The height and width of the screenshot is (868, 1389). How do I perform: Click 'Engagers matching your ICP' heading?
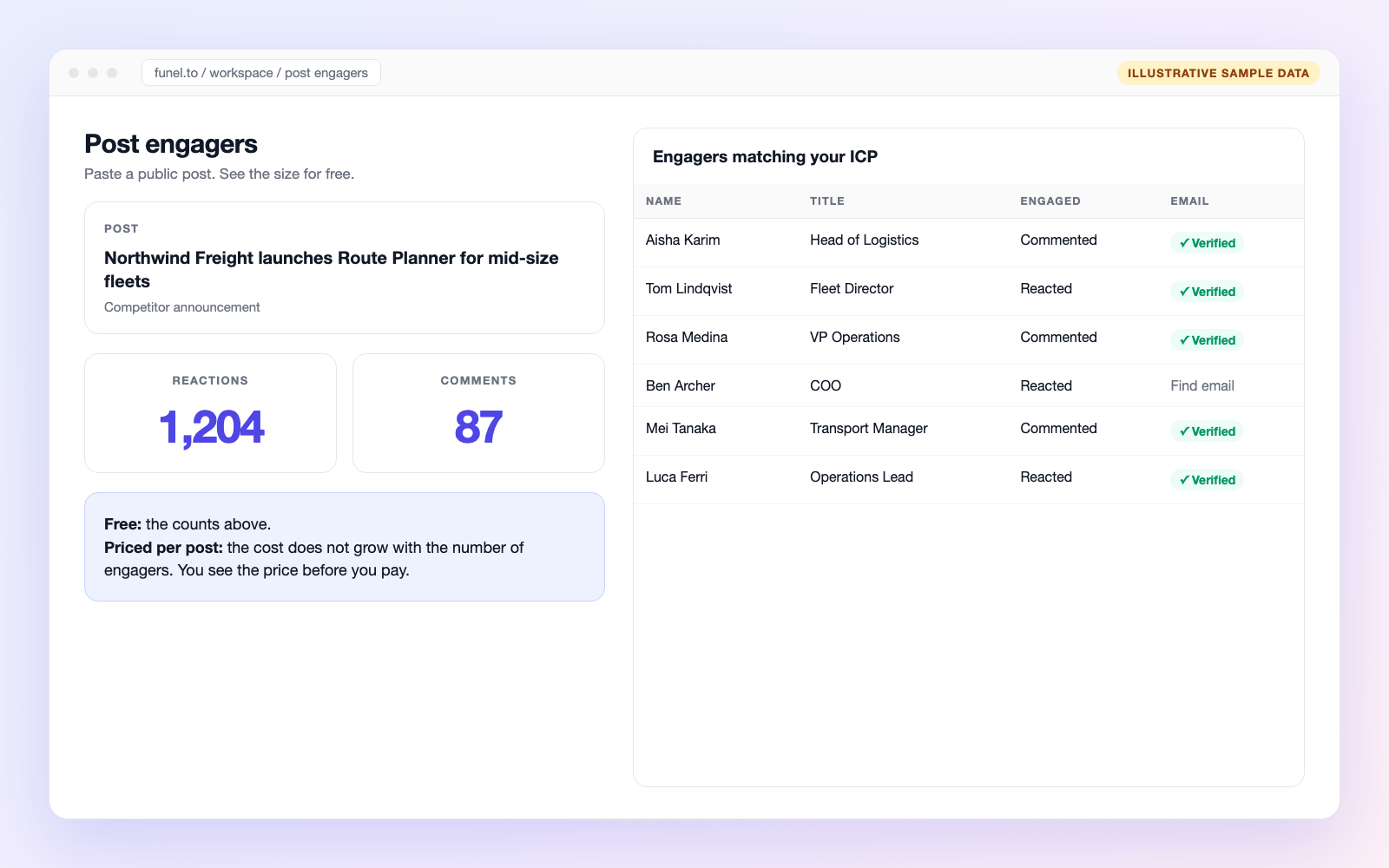(x=765, y=157)
